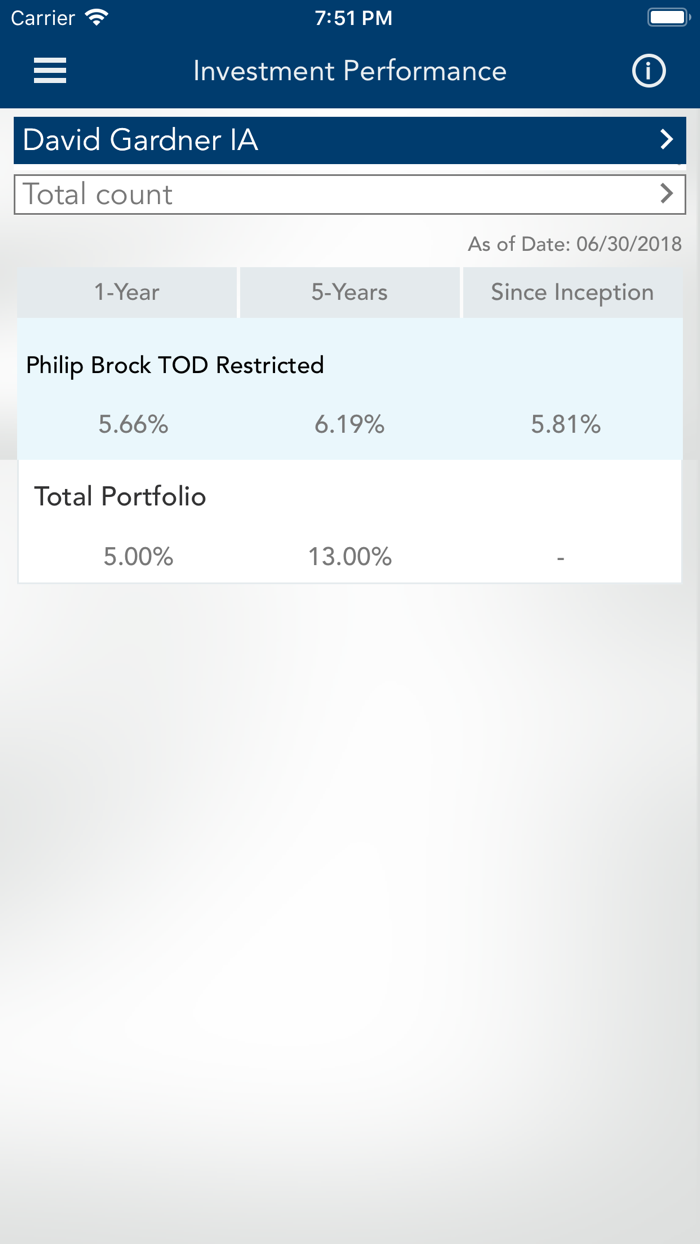Tap the 13.00% Total Portfolio value

[x=349, y=556]
